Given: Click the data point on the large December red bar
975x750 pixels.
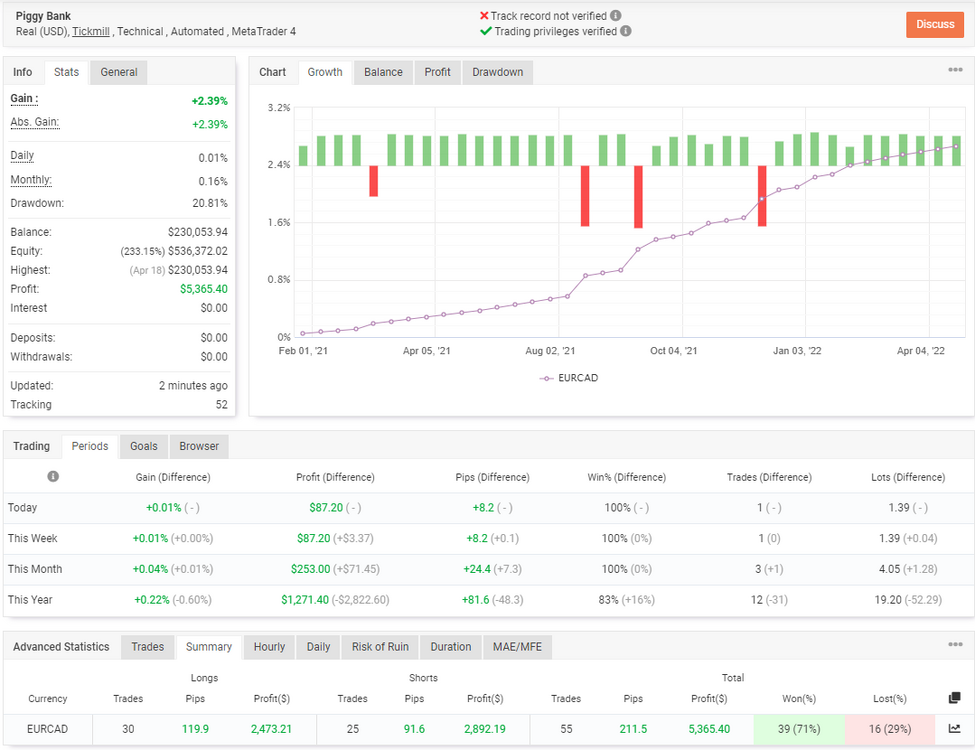Looking at the screenshot, I should coord(762,199).
